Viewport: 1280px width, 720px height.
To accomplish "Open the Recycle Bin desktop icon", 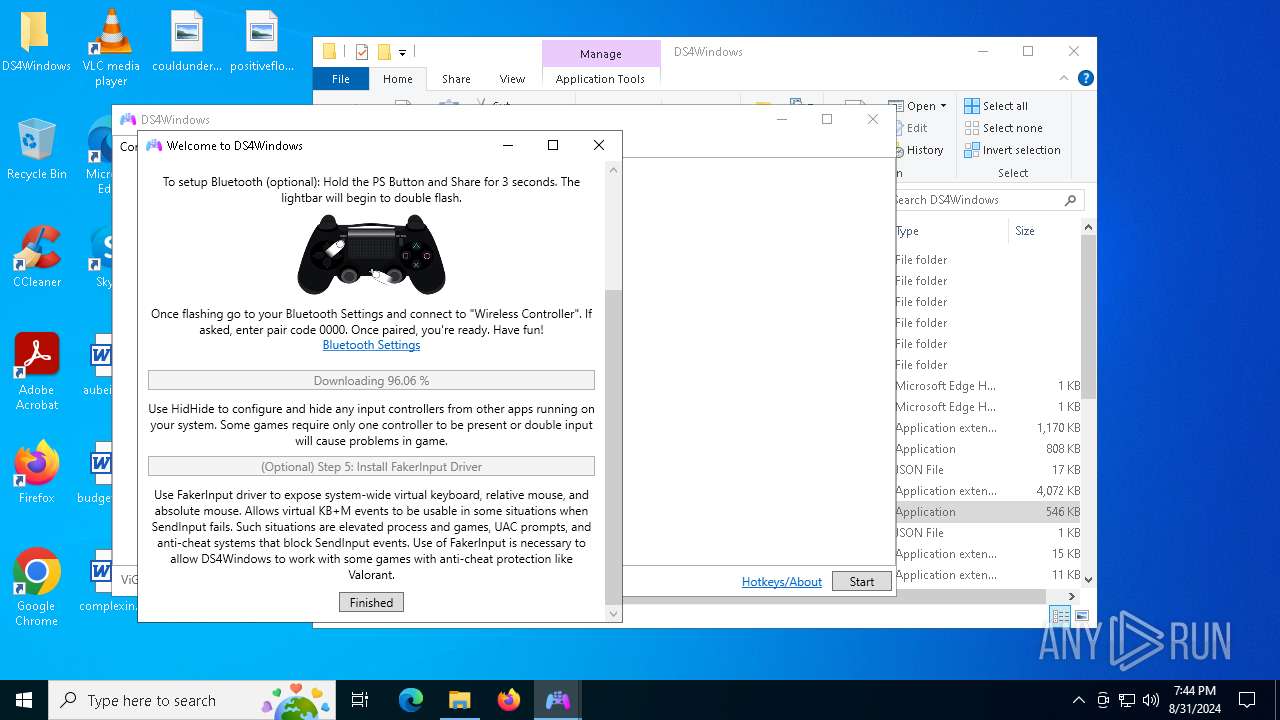I will pos(37,149).
